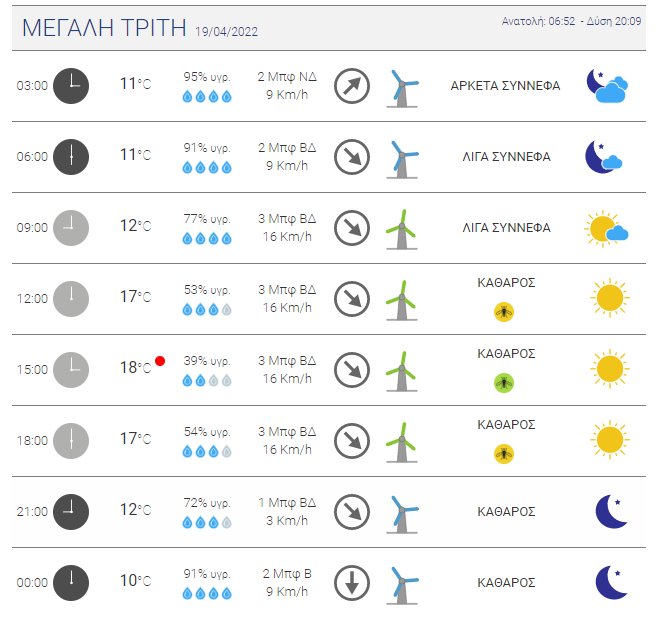
Task: Select the moon and clouds icon at 03:00
Action: [x=607, y=86]
